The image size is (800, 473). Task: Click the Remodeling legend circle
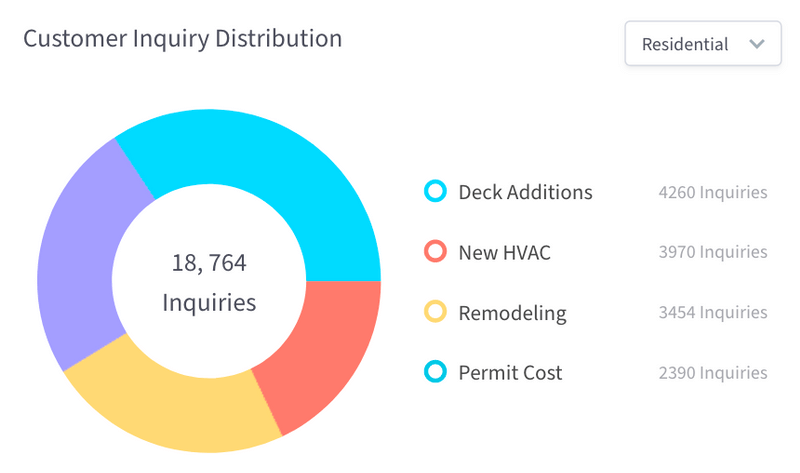click(435, 313)
